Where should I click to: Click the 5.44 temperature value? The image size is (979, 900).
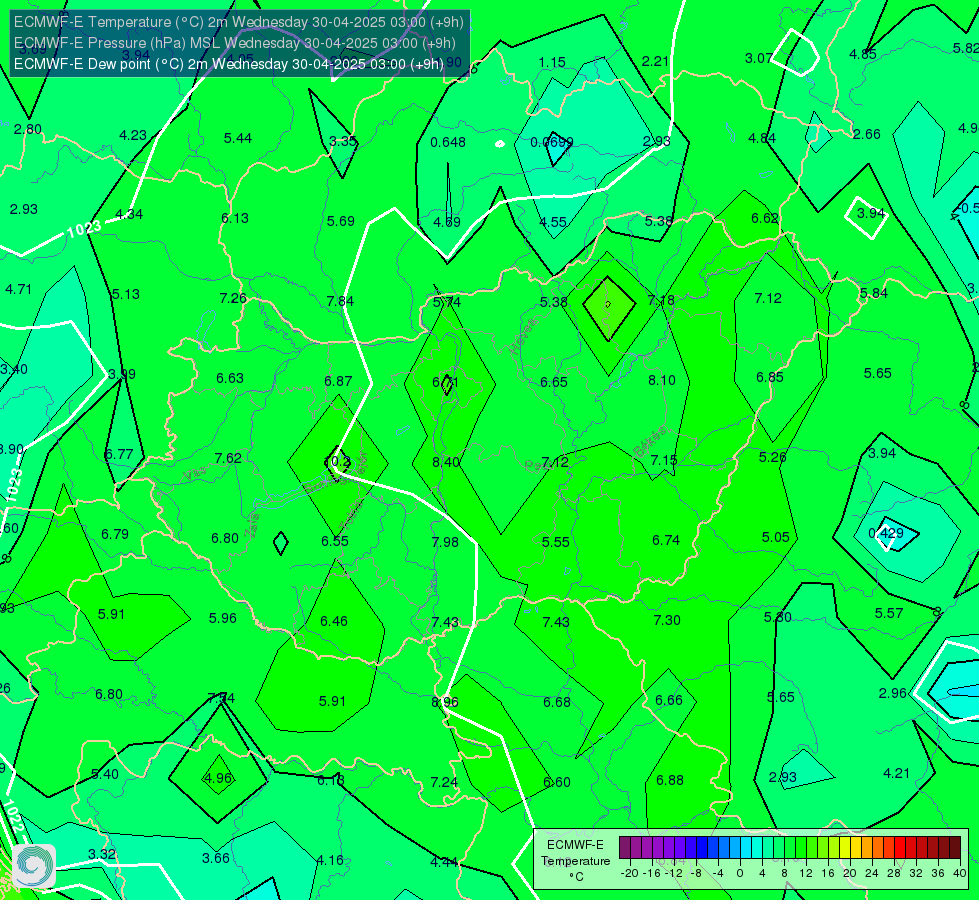coord(238,138)
